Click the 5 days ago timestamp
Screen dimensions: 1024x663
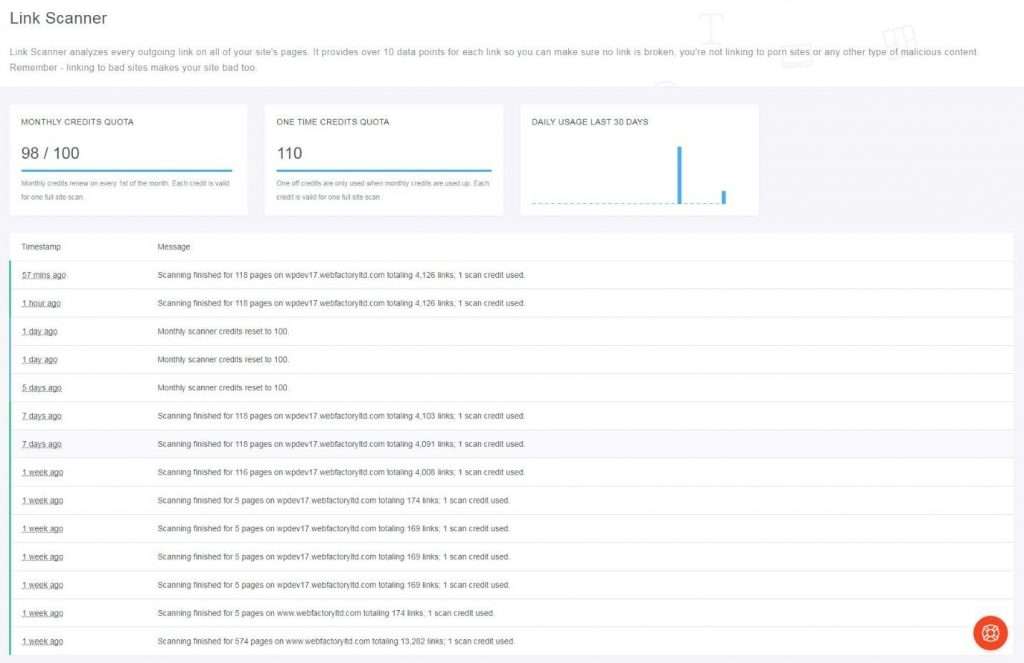pos(42,387)
